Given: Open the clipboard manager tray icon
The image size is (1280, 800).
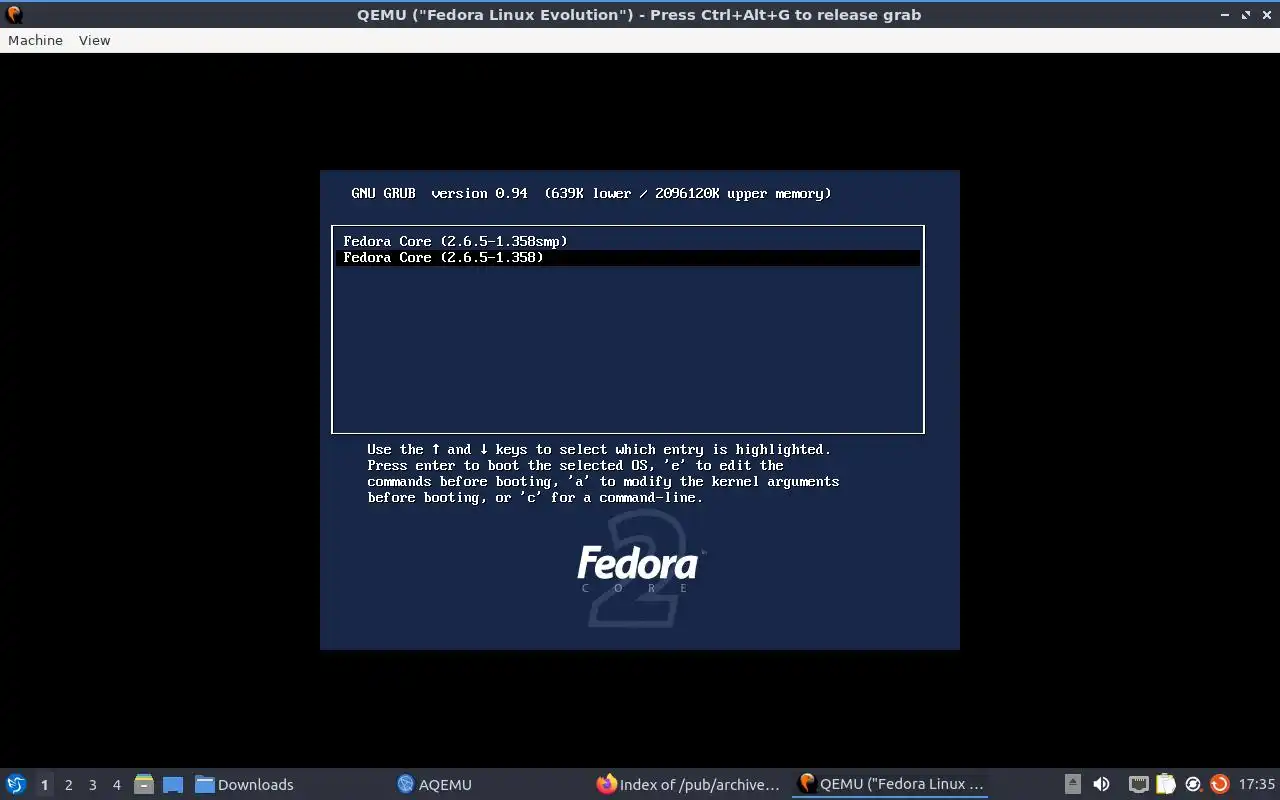Looking at the screenshot, I should click(x=1165, y=784).
